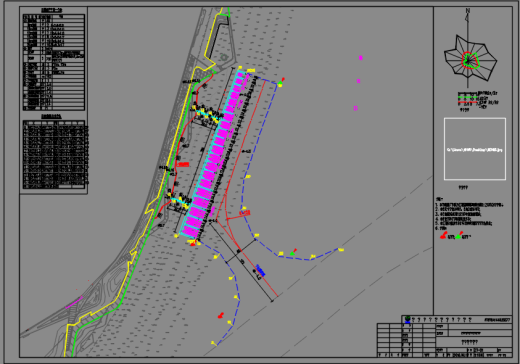
Task: Select the green pin marker on the lower dashed boundary
Action: [293, 252]
